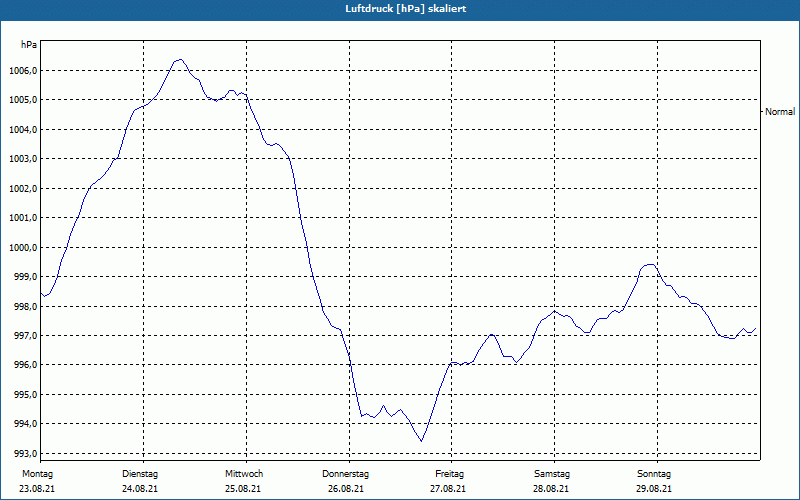800x500 pixels.
Task: Click the 1006,0 y-axis value
Action: pyautogui.click(x=23, y=70)
